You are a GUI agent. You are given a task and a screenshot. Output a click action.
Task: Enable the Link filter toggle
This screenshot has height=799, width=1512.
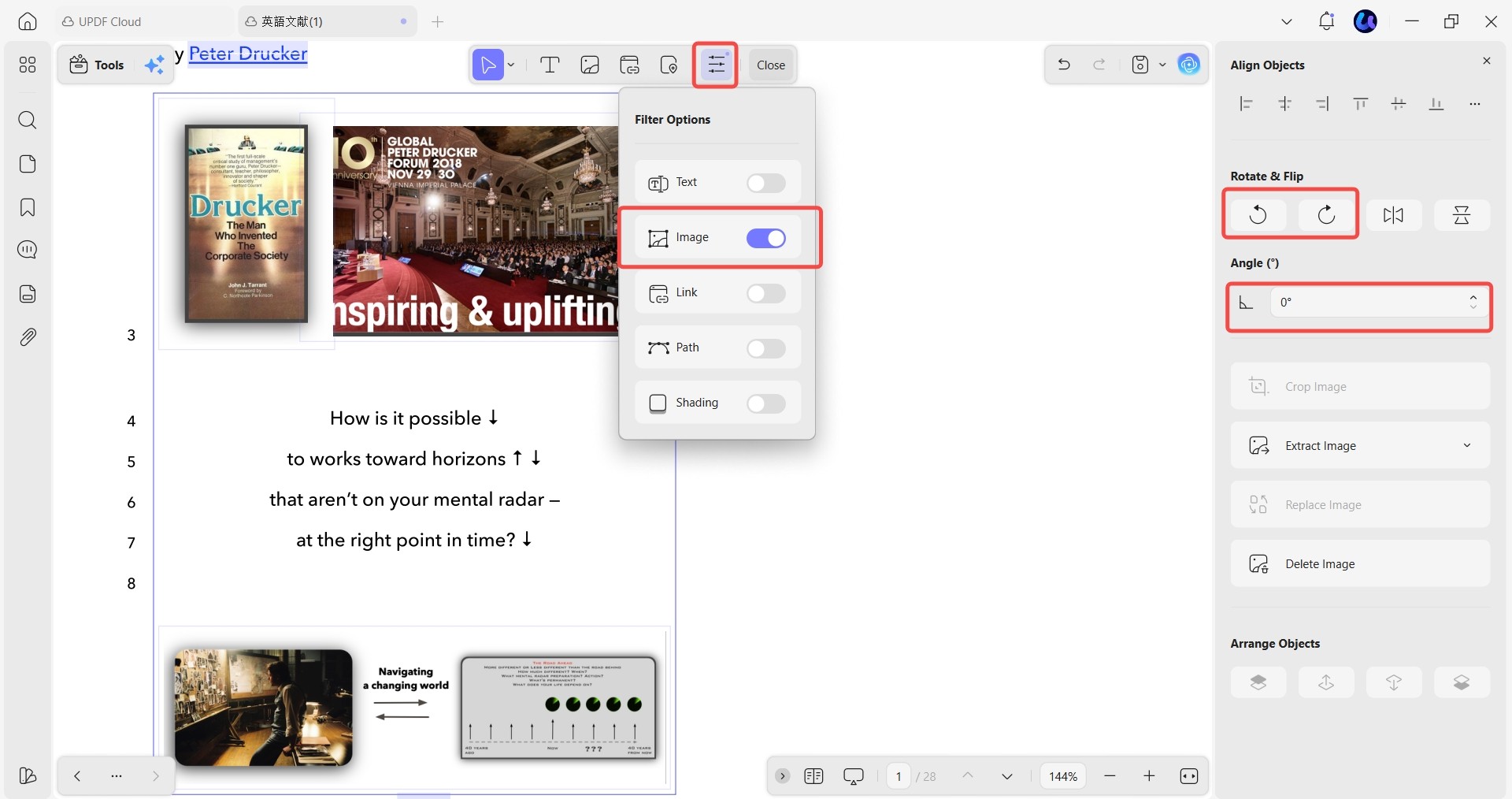(x=765, y=293)
